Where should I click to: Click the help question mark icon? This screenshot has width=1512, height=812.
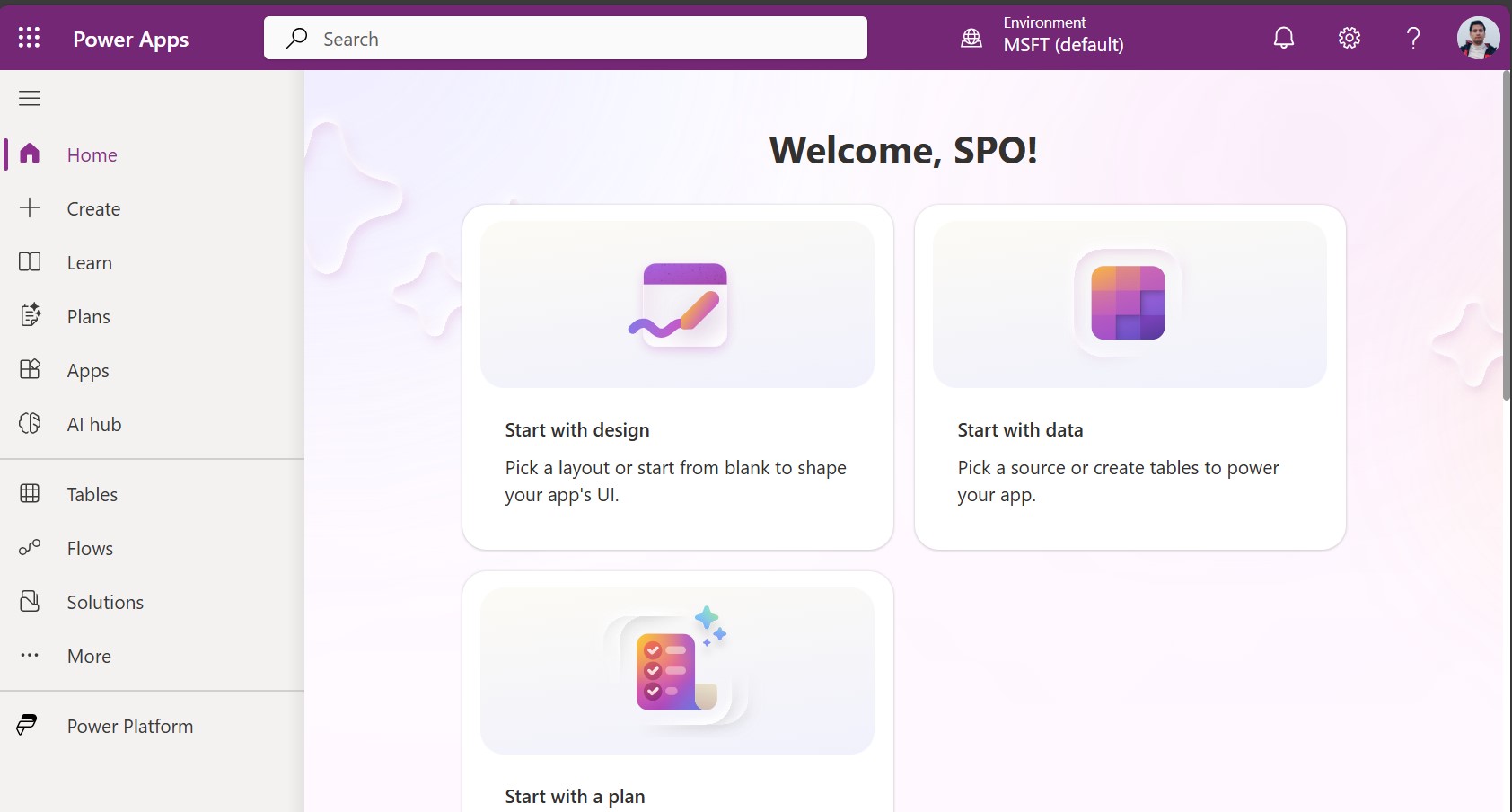(x=1413, y=38)
